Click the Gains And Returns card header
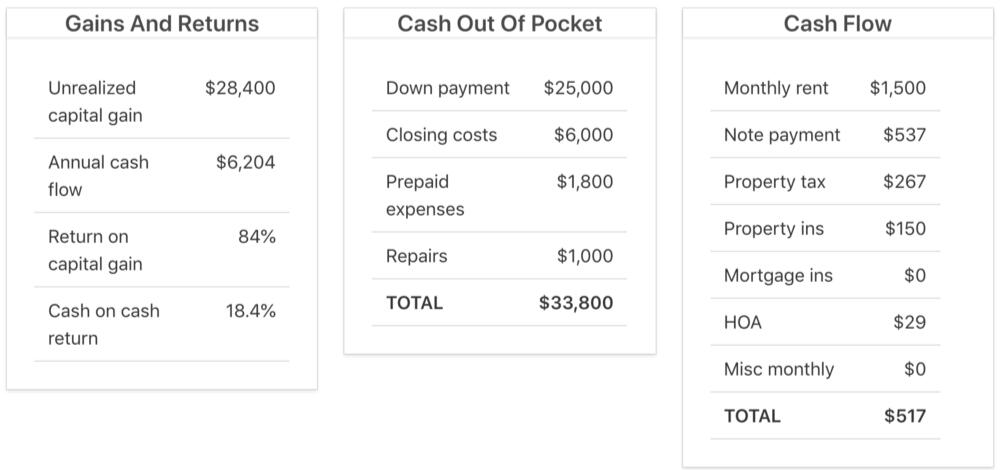 (x=161, y=24)
